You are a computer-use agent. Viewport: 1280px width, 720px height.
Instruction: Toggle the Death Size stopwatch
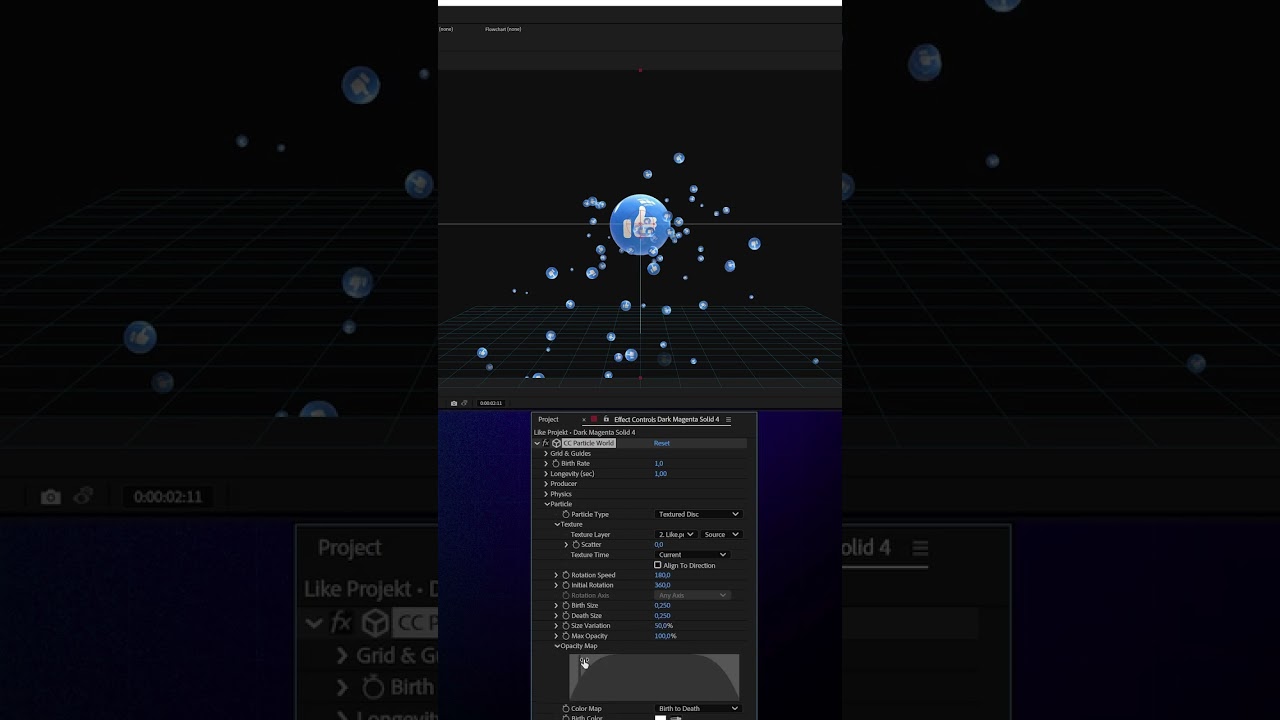566,615
